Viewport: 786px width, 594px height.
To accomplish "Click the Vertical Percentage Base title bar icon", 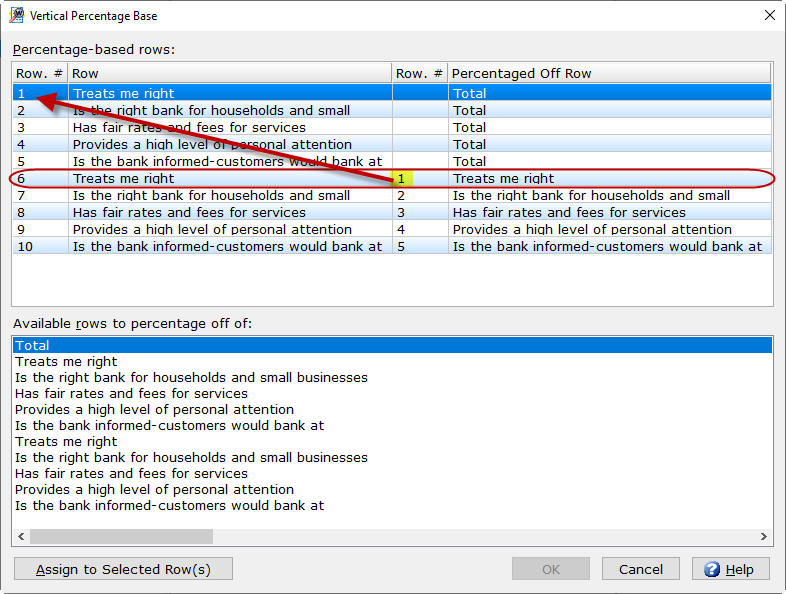I will [16, 16].
